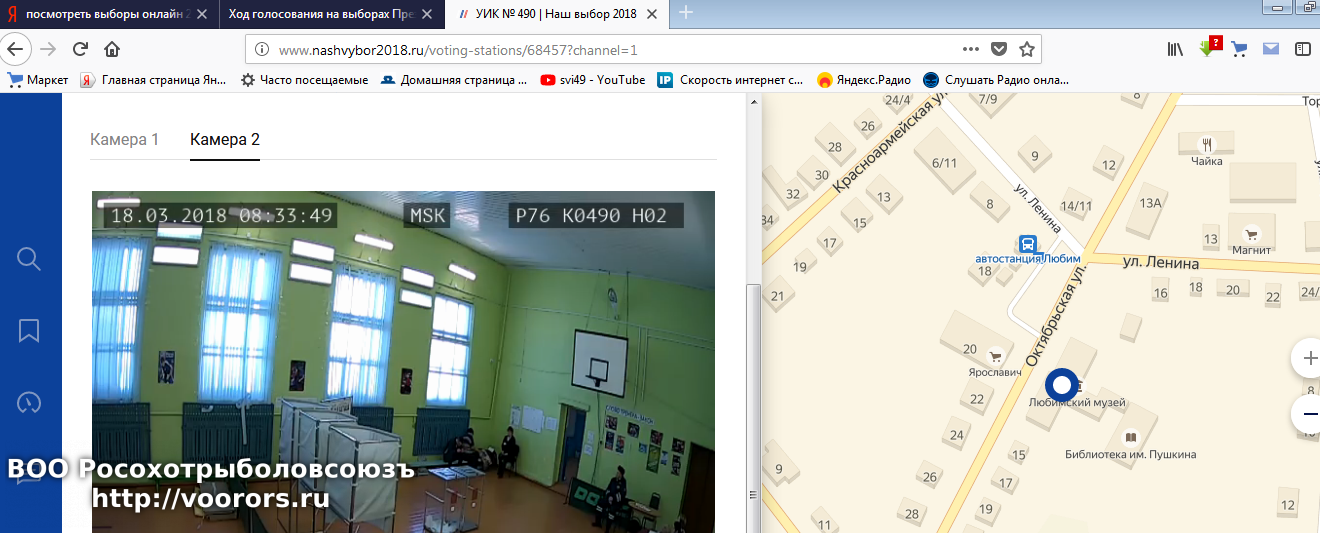Click the polling station marker on map
1320x533 pixels.
tap(1062, 385)
